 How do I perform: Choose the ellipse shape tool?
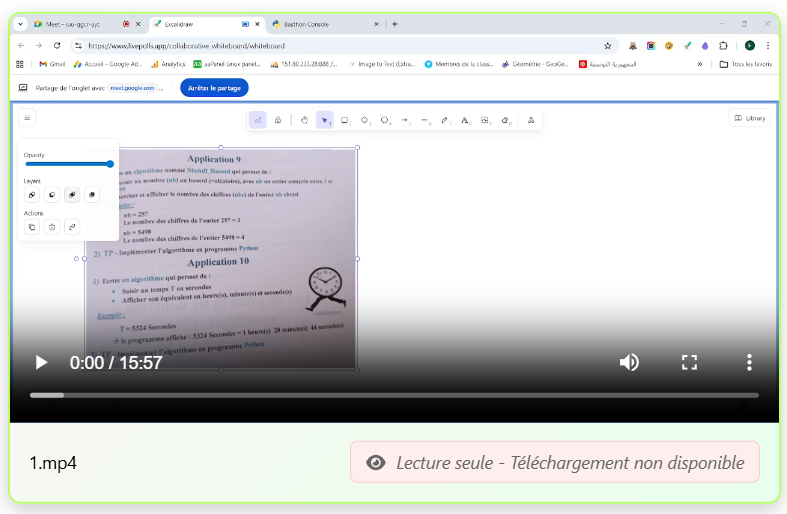click(x=385, y=120)
